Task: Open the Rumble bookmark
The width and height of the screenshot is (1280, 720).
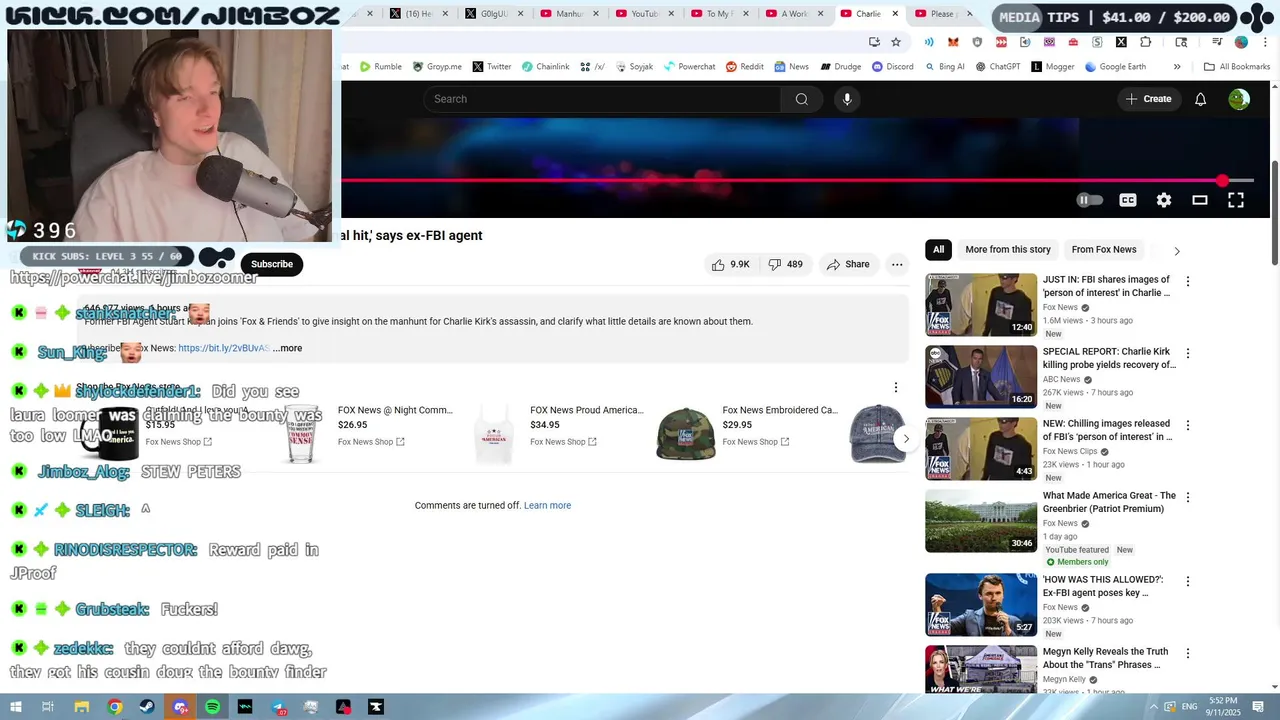Action: [380, 67]
